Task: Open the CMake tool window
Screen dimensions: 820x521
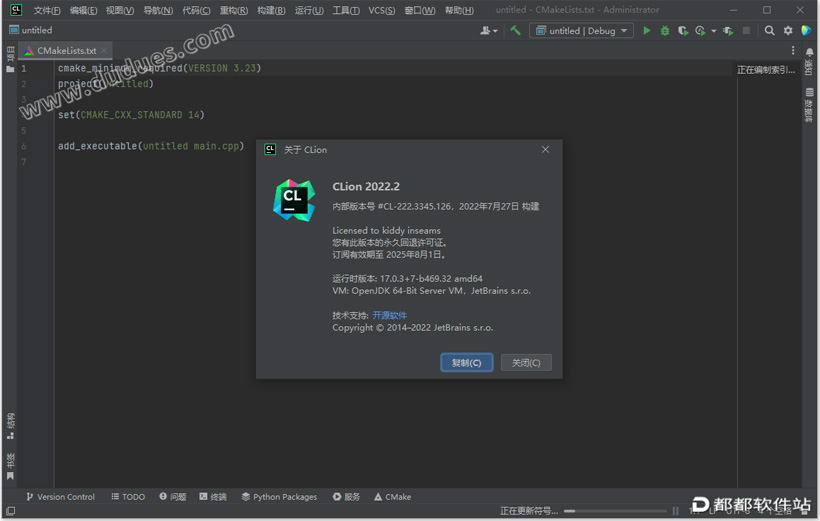Action: point(393,496)
